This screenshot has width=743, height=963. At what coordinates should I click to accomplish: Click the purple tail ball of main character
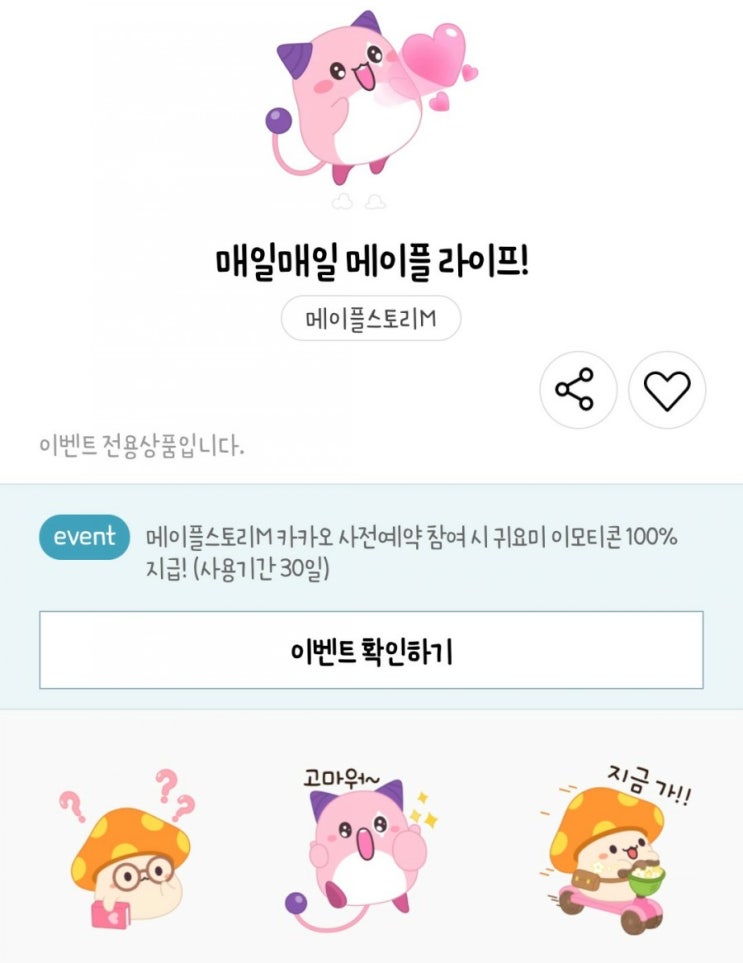pyautogui.click(x=278, y=120)
